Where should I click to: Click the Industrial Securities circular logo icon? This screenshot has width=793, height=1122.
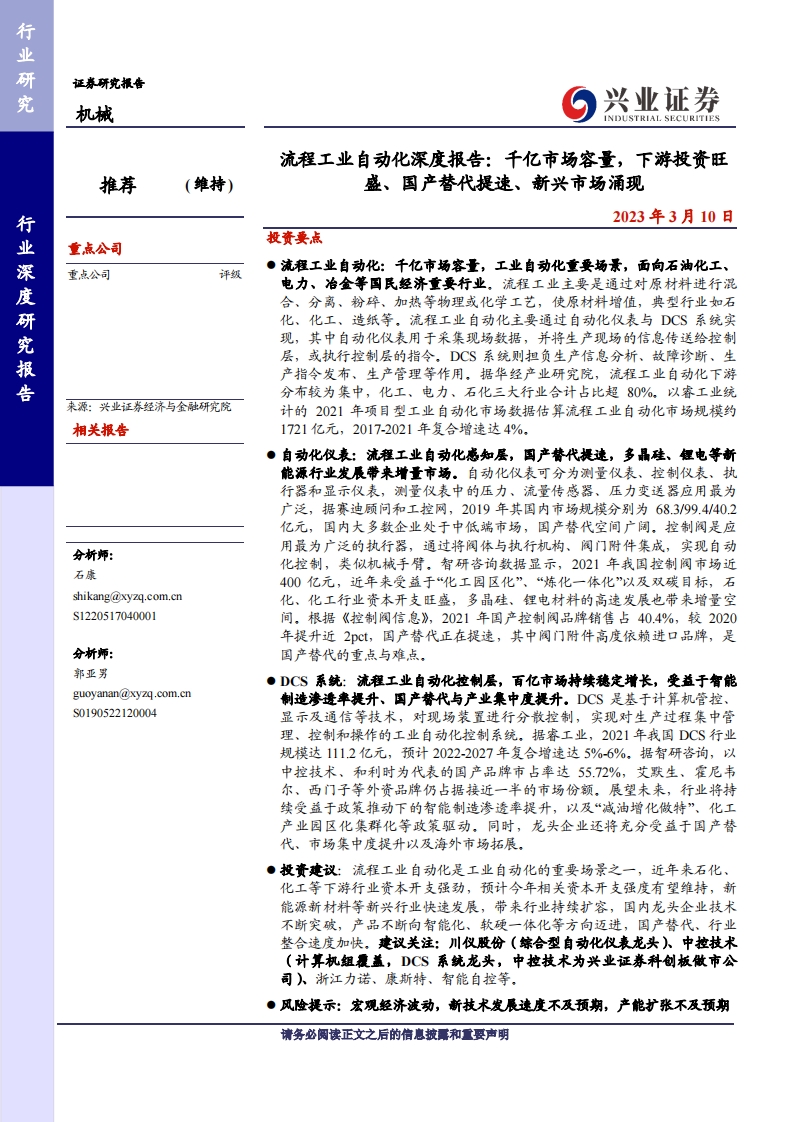click(x=578, y=102)
